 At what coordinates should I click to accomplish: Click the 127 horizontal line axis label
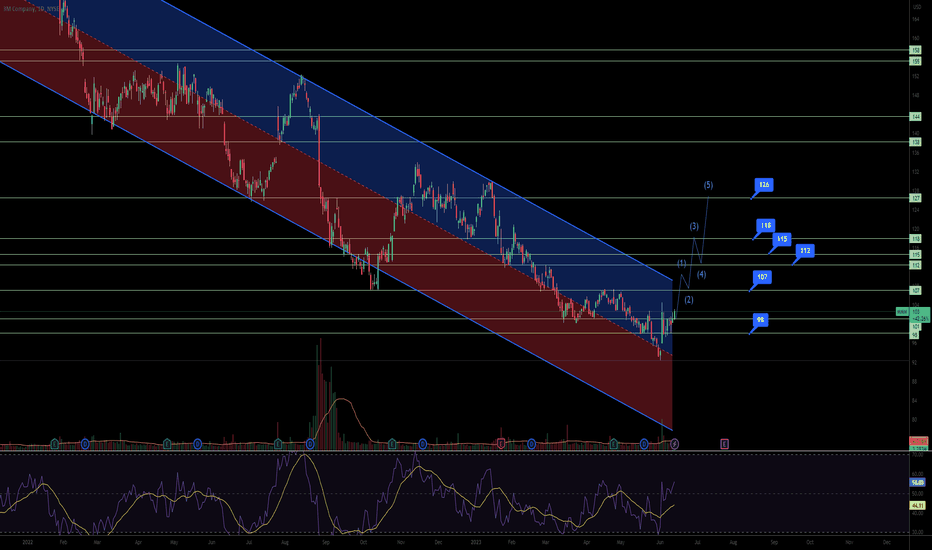(916, 198)
